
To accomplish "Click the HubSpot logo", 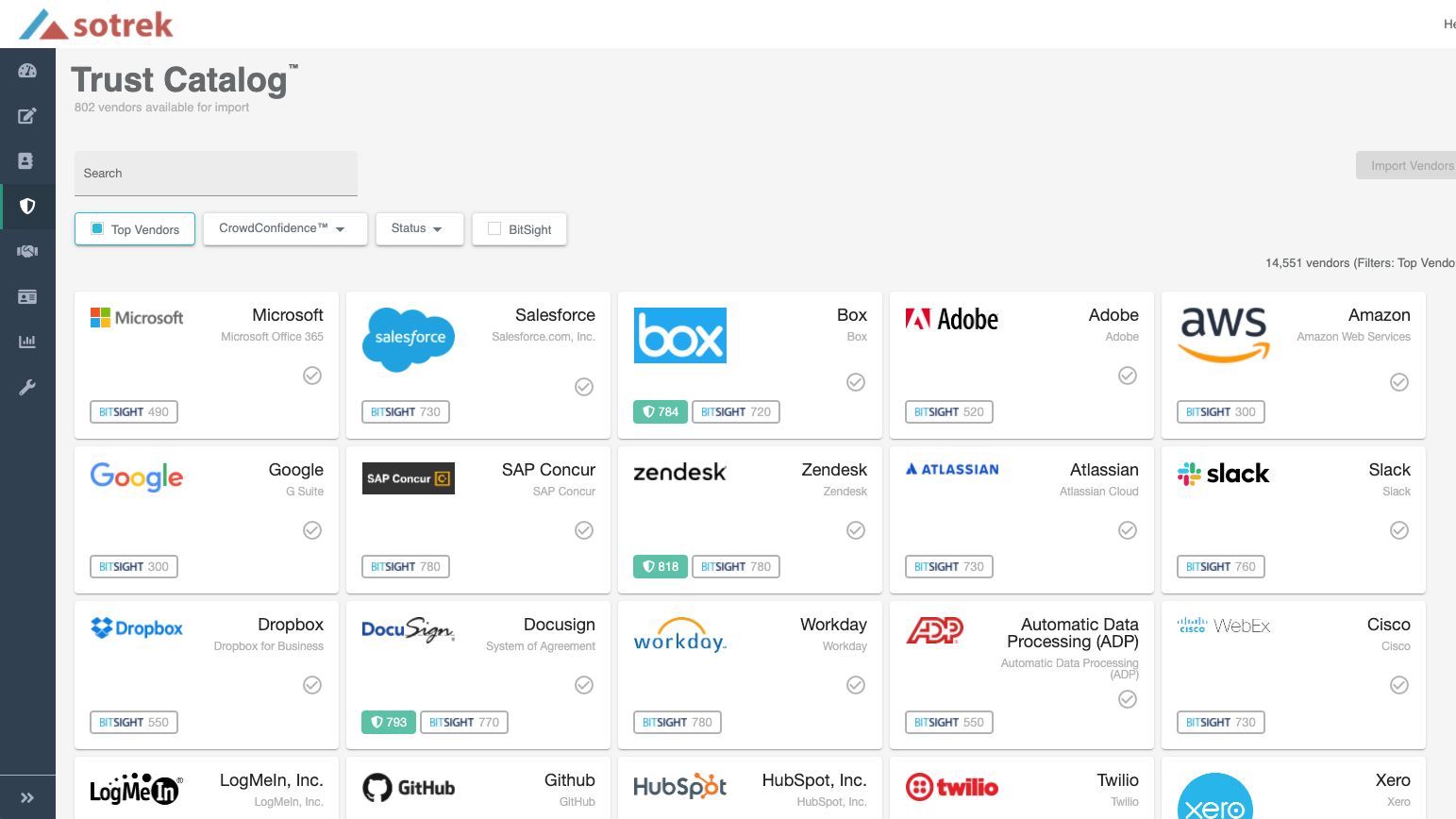I will click(x=680, y=786).
